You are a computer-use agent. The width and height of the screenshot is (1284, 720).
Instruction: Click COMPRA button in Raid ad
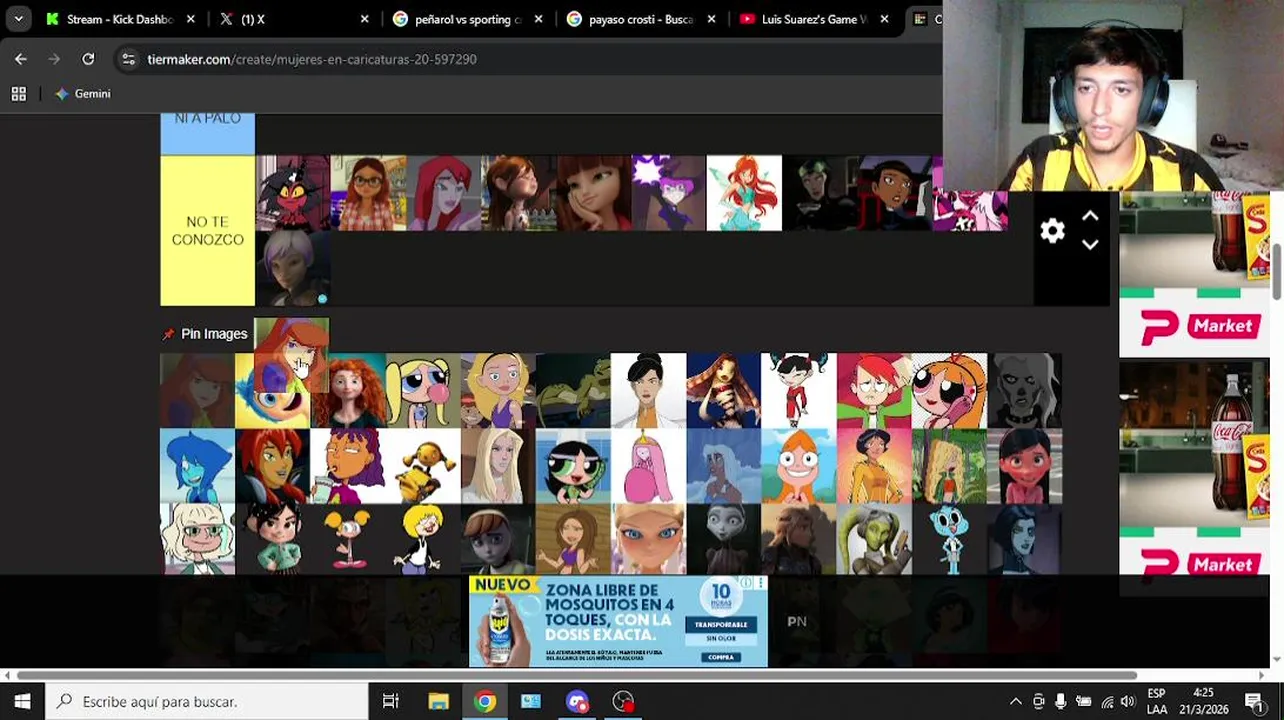click(721, 657)
